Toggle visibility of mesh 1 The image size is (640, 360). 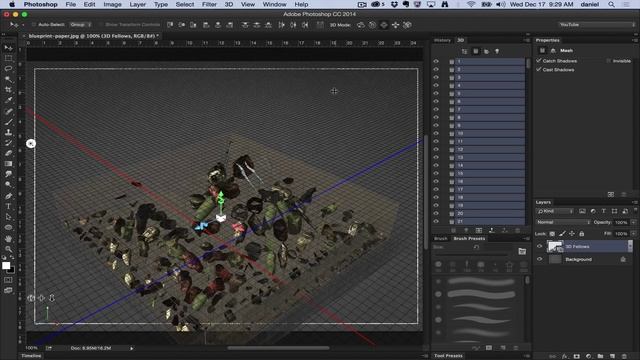[436, 61]
